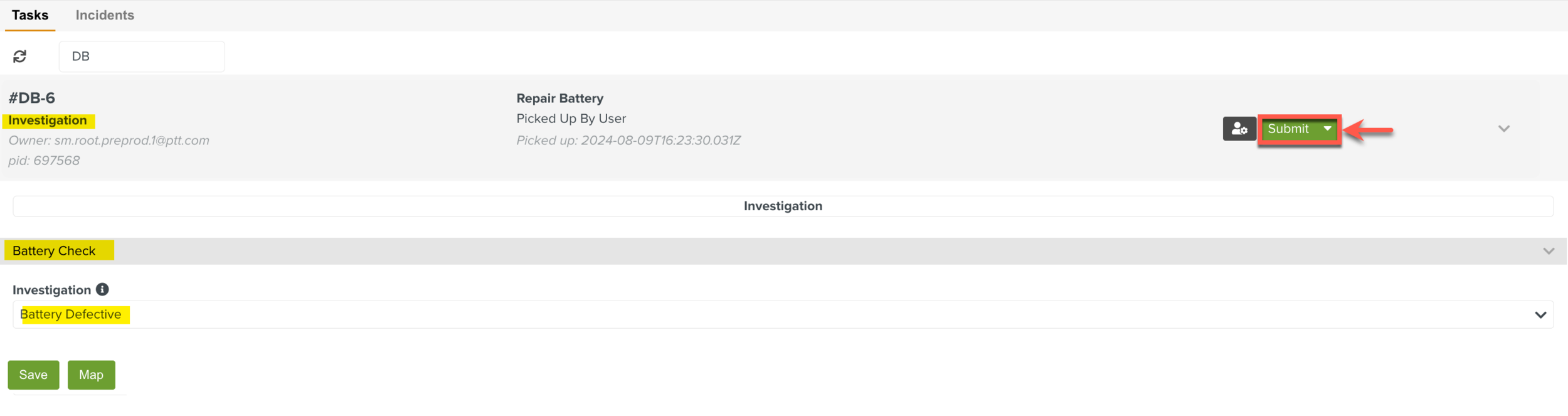The height and width of the screenshot is (416, 1568).
Task: View the Investigation field info tooltip
Action: click(x=102, y=289)
